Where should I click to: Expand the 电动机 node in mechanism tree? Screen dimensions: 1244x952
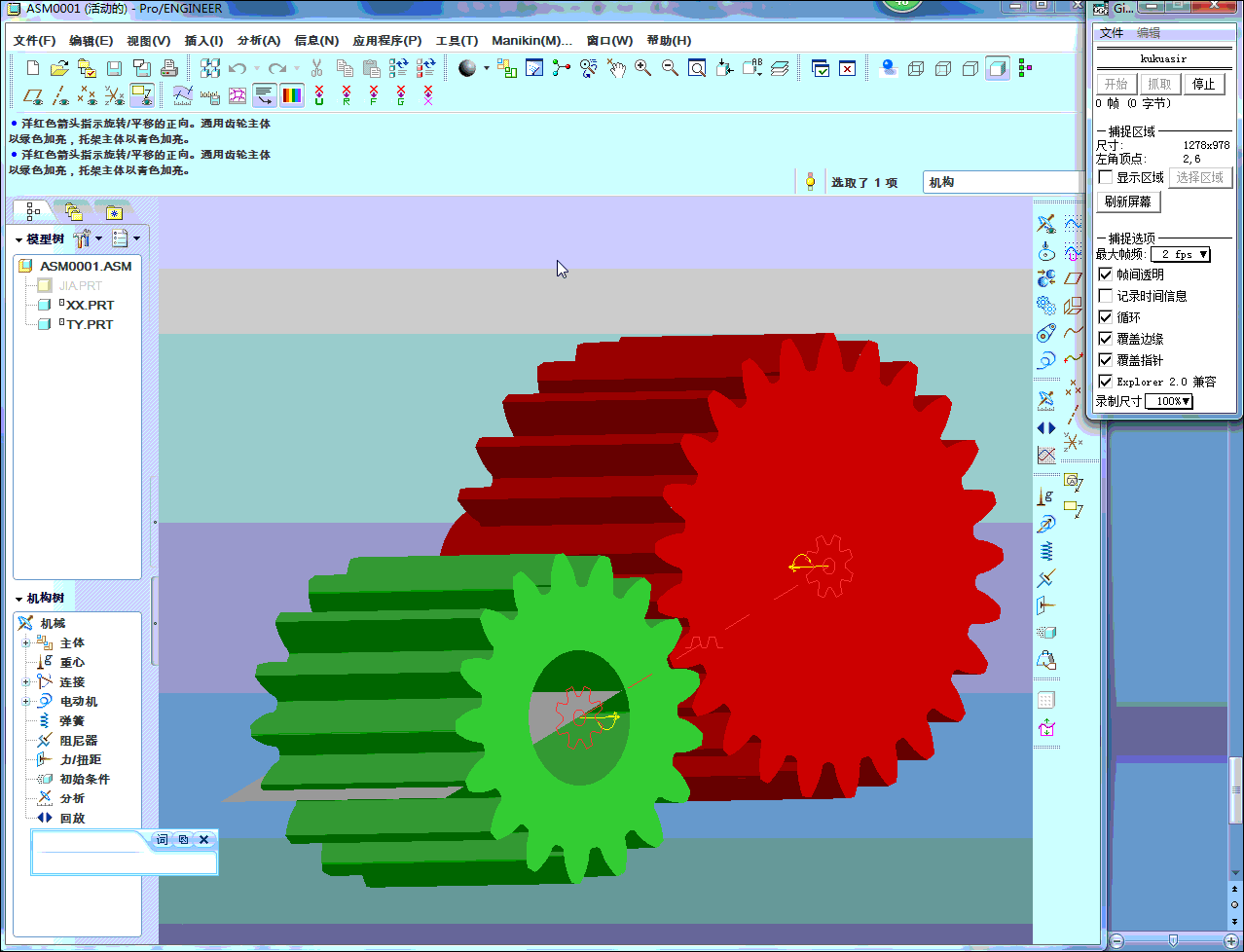tap(26, 701)
